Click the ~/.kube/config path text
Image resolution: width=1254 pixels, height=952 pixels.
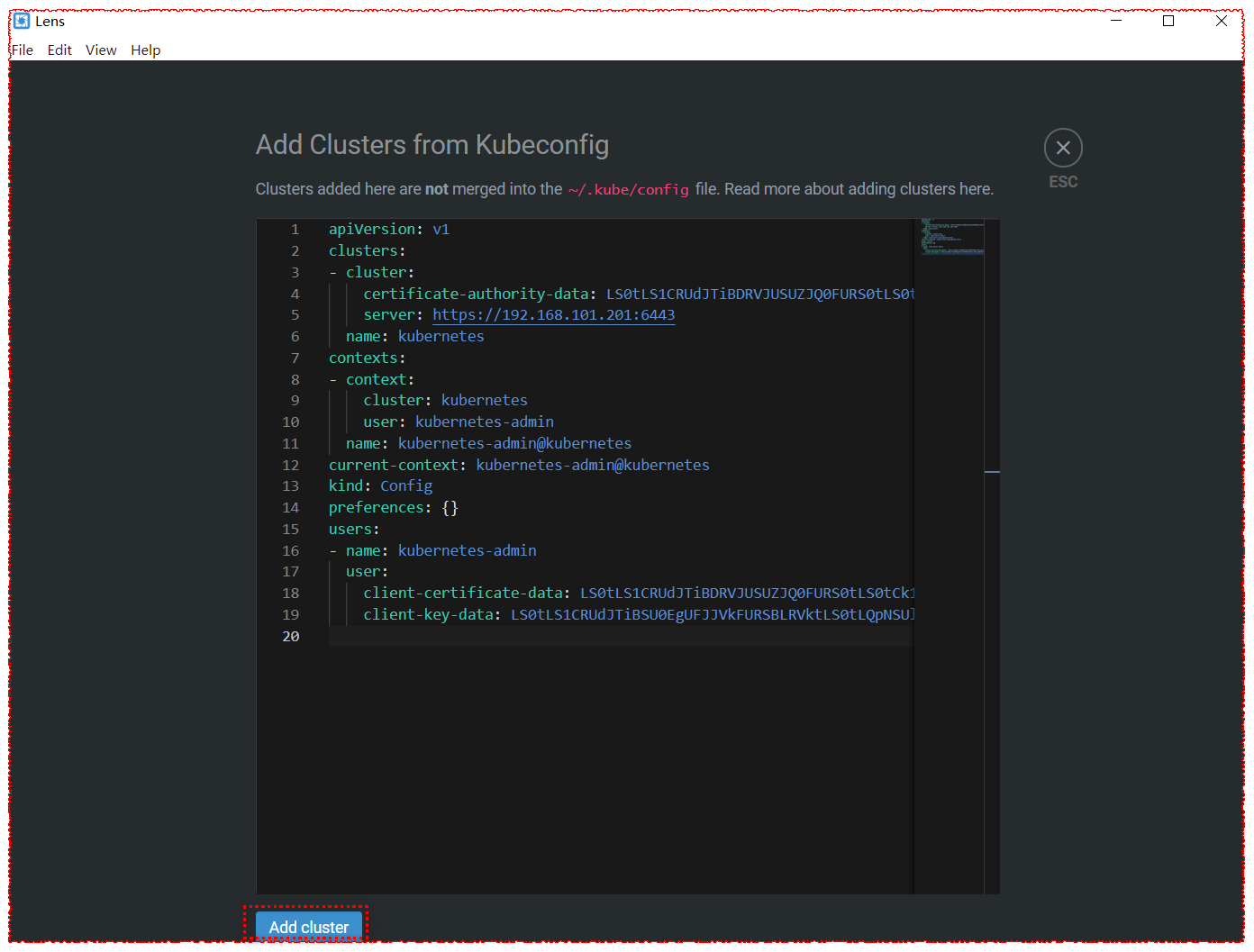628,190
